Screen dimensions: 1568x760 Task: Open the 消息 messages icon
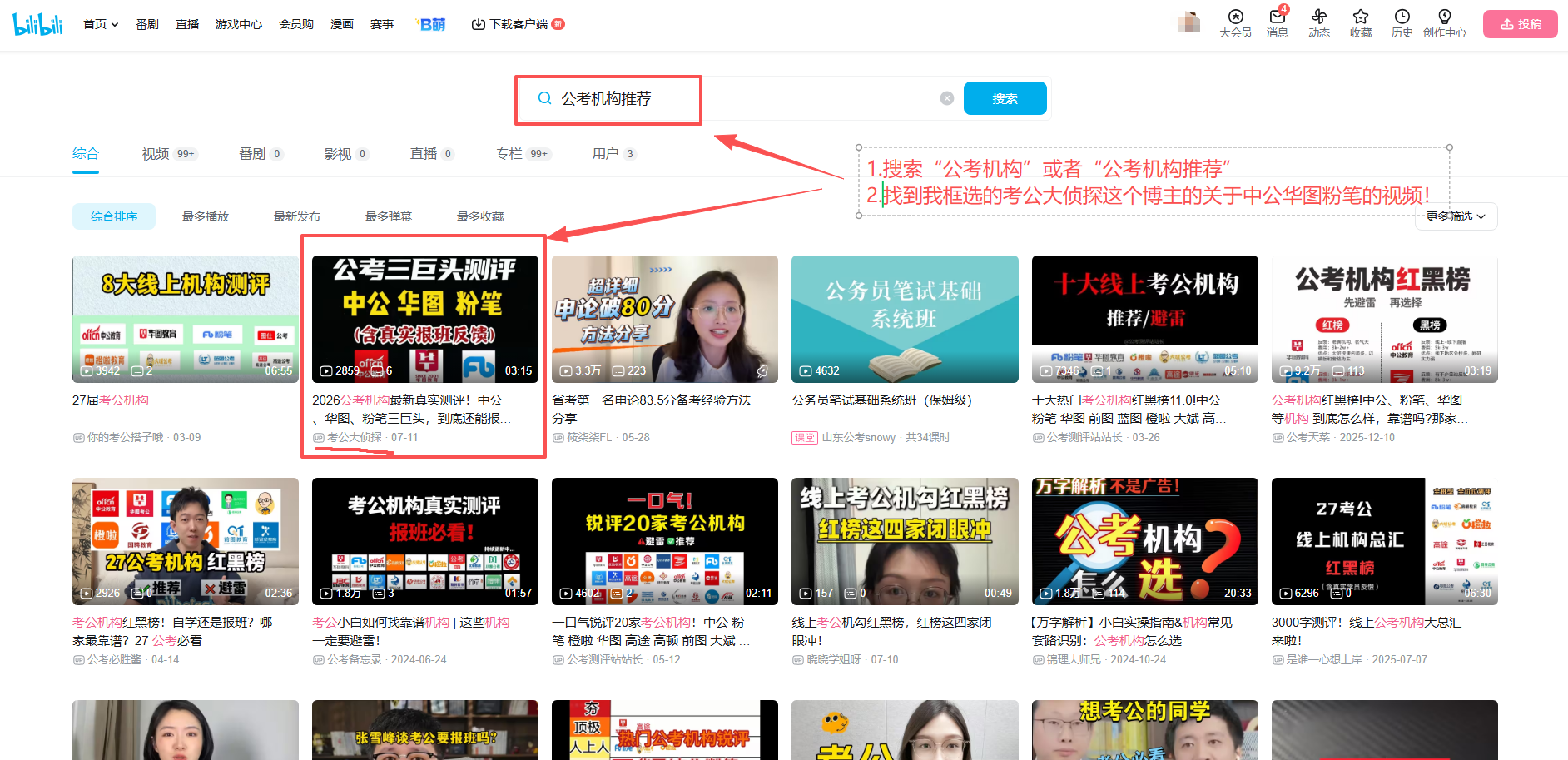click(x=1278, y=23)
